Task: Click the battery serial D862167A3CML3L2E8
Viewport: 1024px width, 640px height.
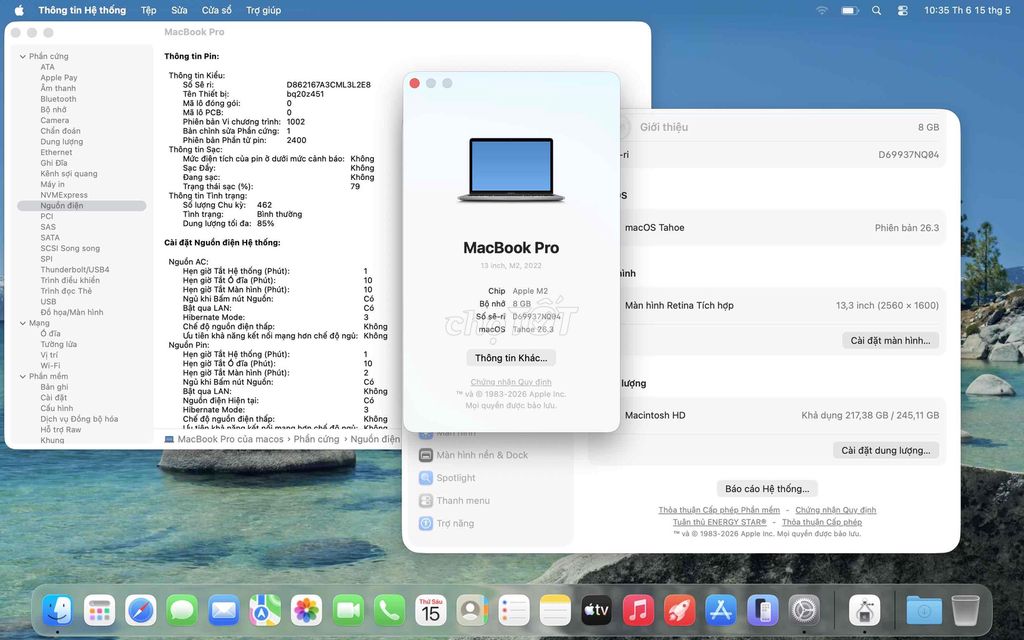Action: (328, 85)
